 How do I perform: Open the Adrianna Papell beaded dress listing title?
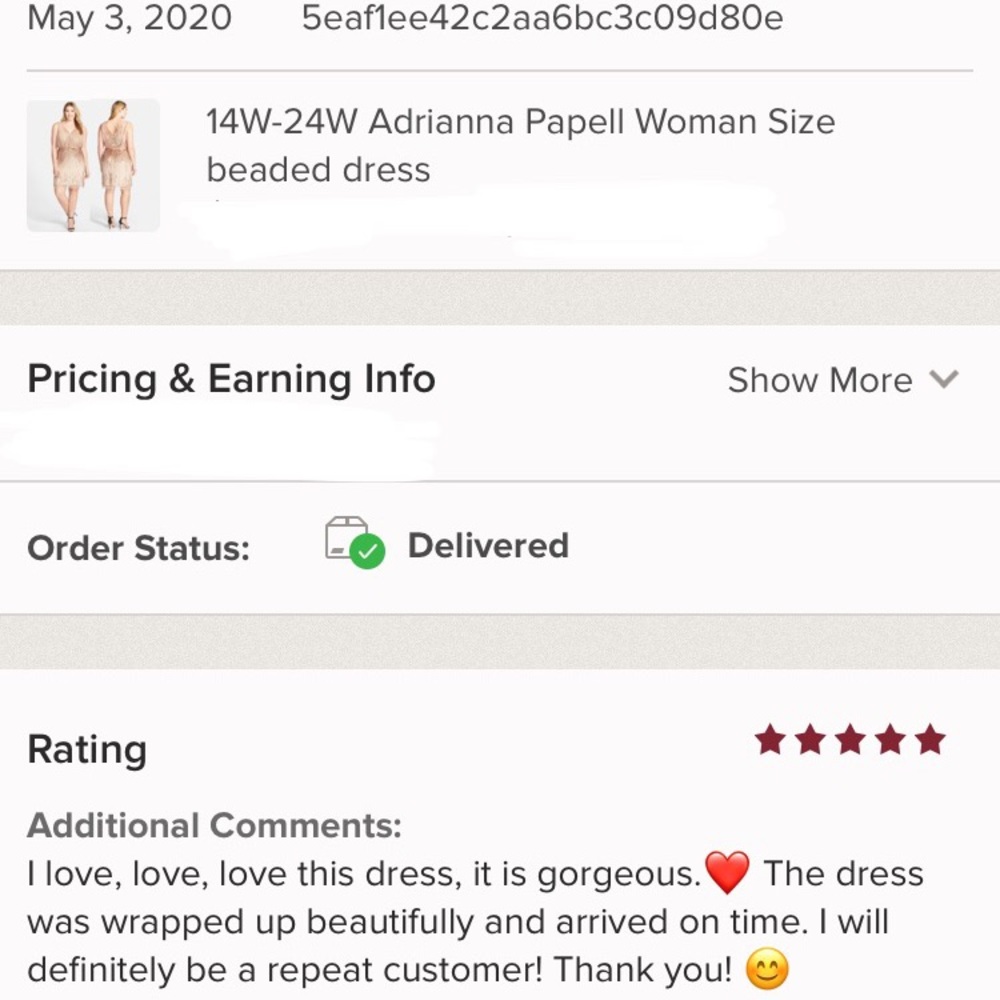point(520,145)
